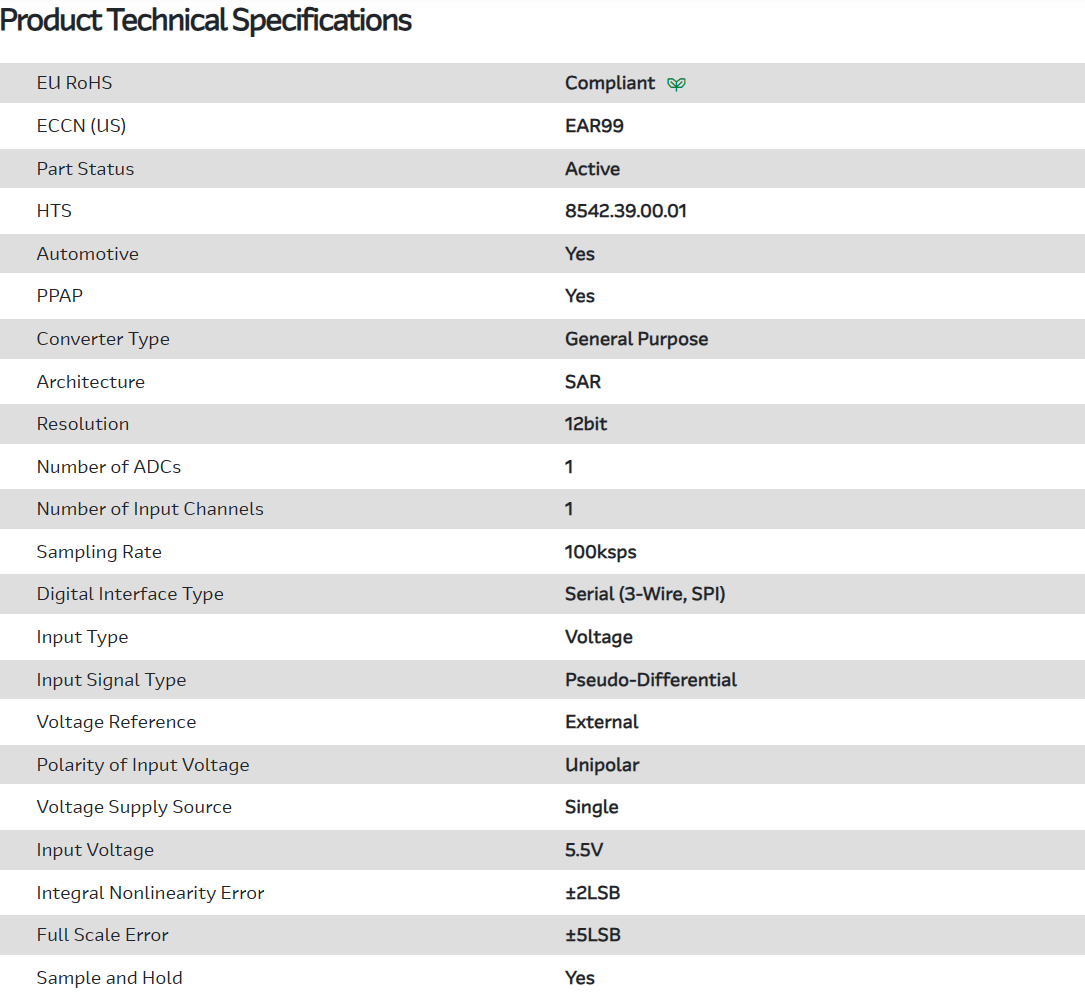Select the 100ksps sampling rate value
The height and width of the screenshot is (996, 1085).
[601, 552]
